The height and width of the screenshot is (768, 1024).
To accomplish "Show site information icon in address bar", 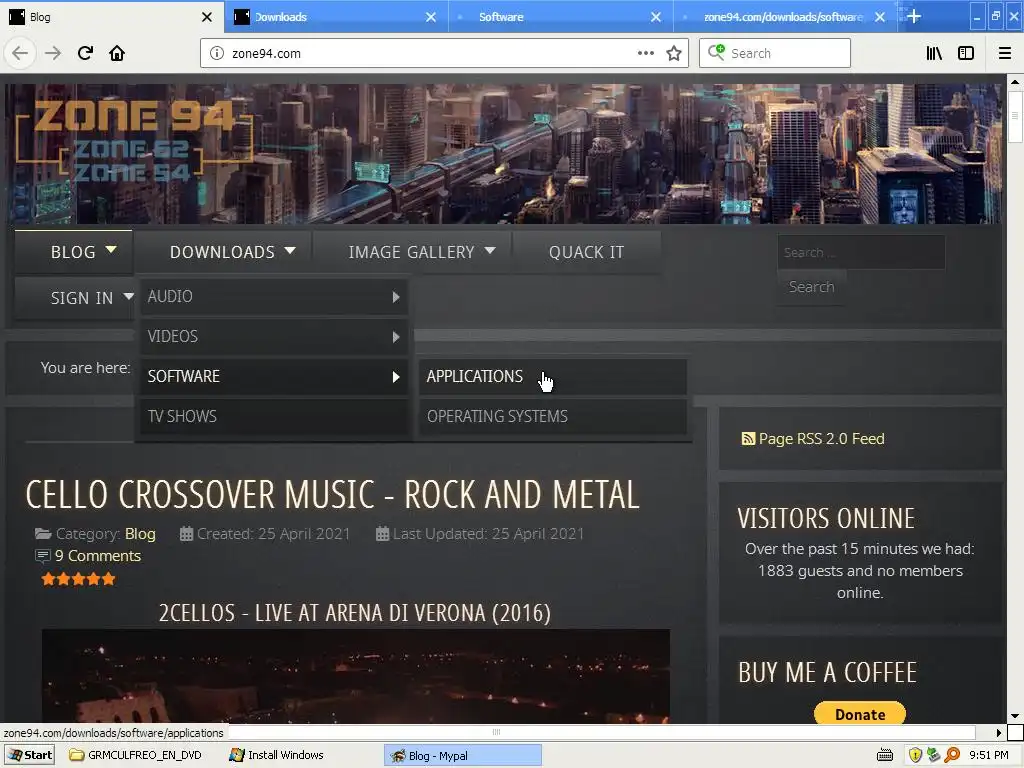I will [x=217, y=54].
